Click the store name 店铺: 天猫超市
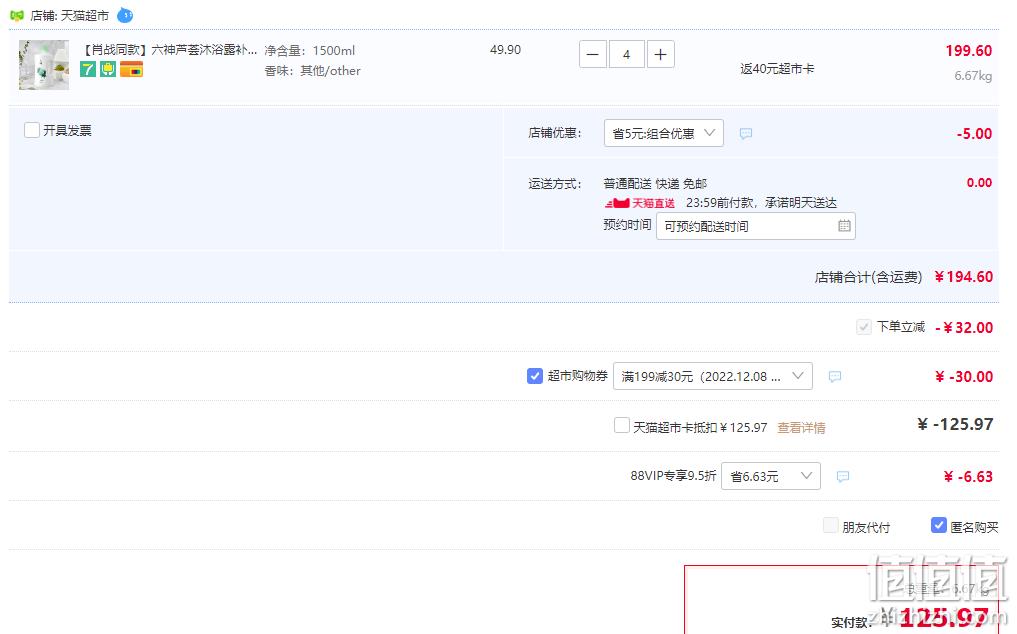 pyautogui.click(x=69, y=15)
